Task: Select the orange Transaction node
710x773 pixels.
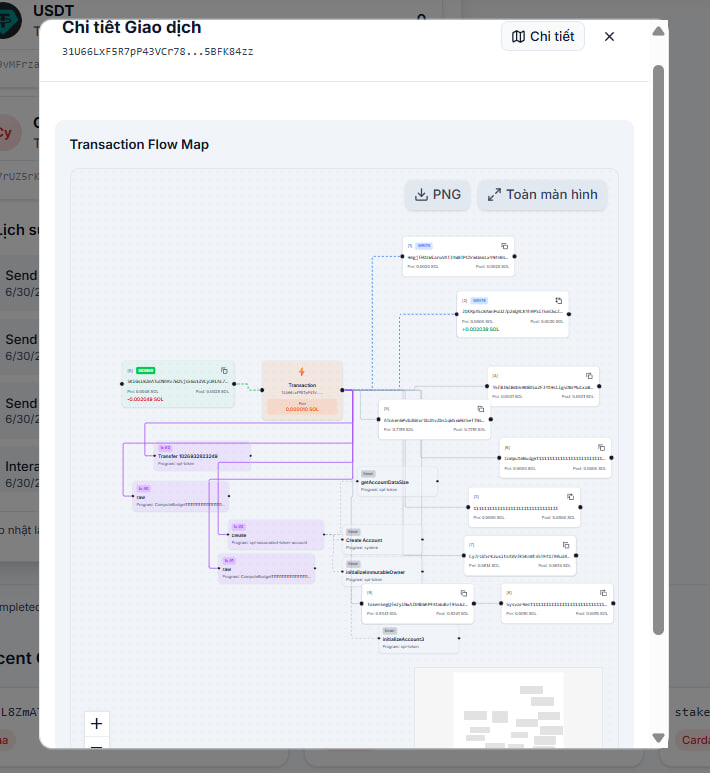Action: (302, 390)
